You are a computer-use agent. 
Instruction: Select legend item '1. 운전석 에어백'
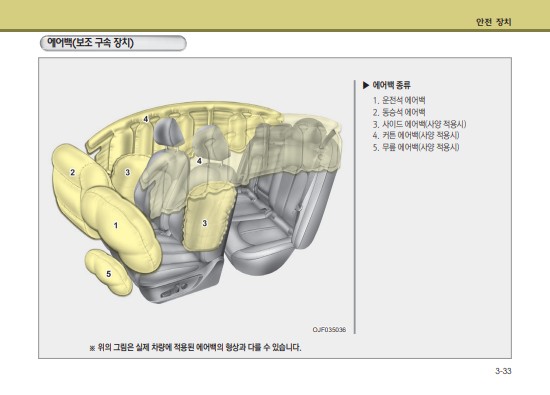point(399,100)
